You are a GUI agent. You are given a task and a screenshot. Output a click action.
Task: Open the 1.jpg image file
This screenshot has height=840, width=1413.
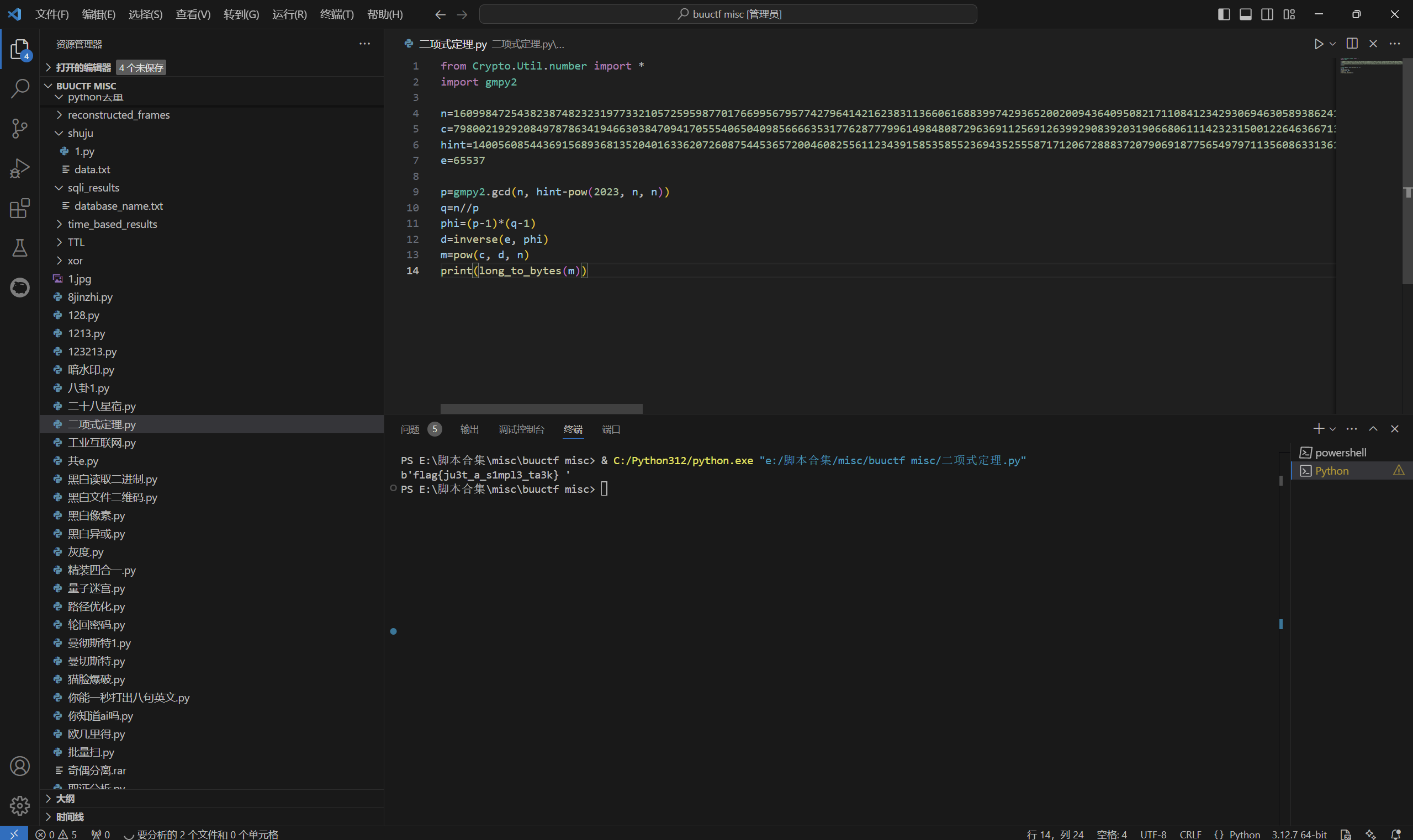(211, 279)
